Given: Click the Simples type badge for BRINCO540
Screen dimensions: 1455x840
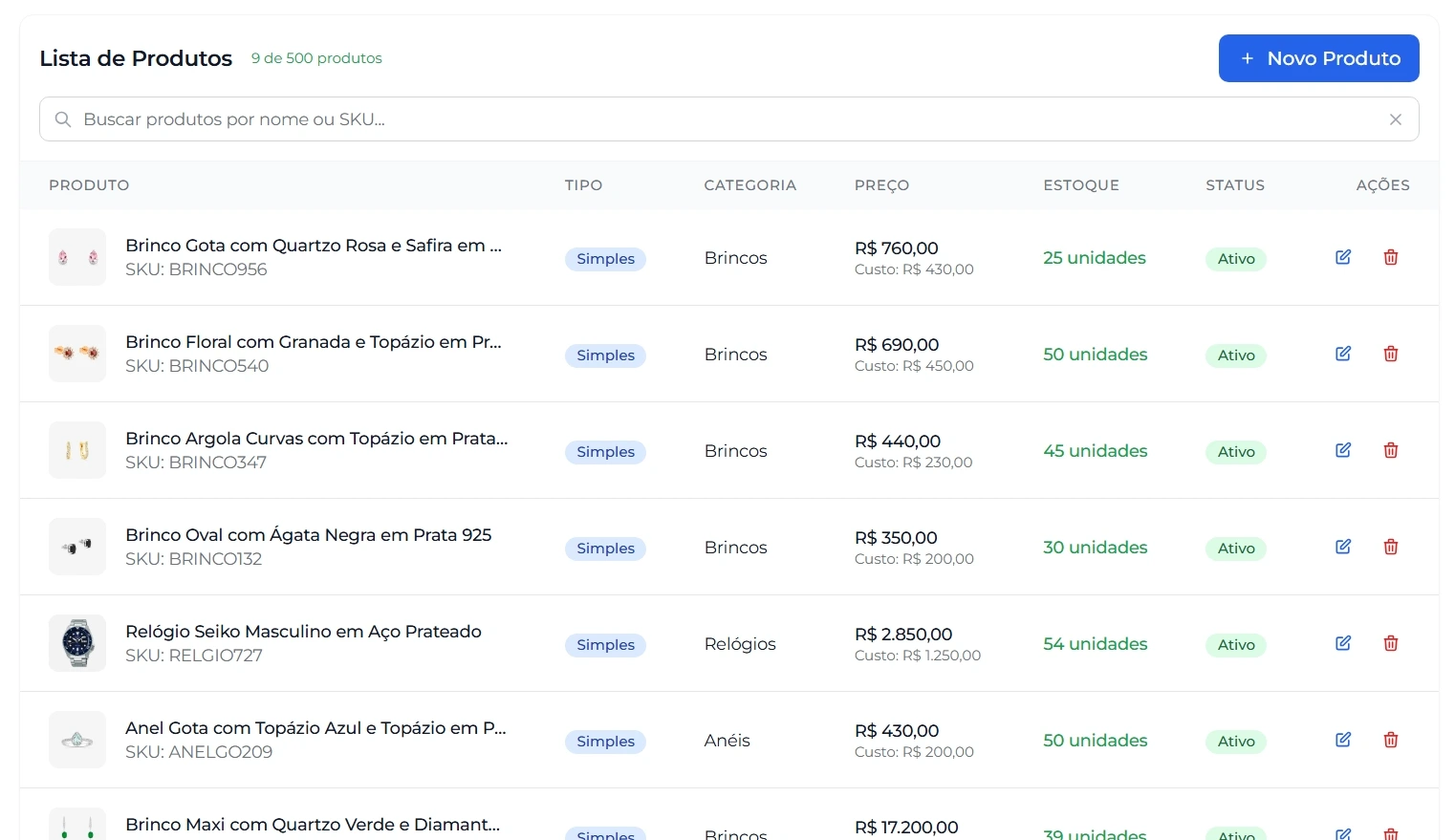Looking at the screenshot, I should (x=605, y=355).
